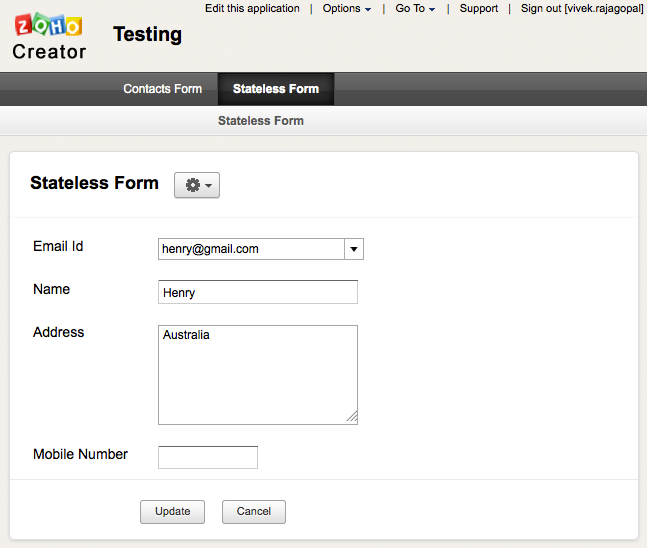Image resolution: width=647 pixels, height=548 pixels.
Task: Select the Stateless Form tab
Action: [x=275, y=89]
